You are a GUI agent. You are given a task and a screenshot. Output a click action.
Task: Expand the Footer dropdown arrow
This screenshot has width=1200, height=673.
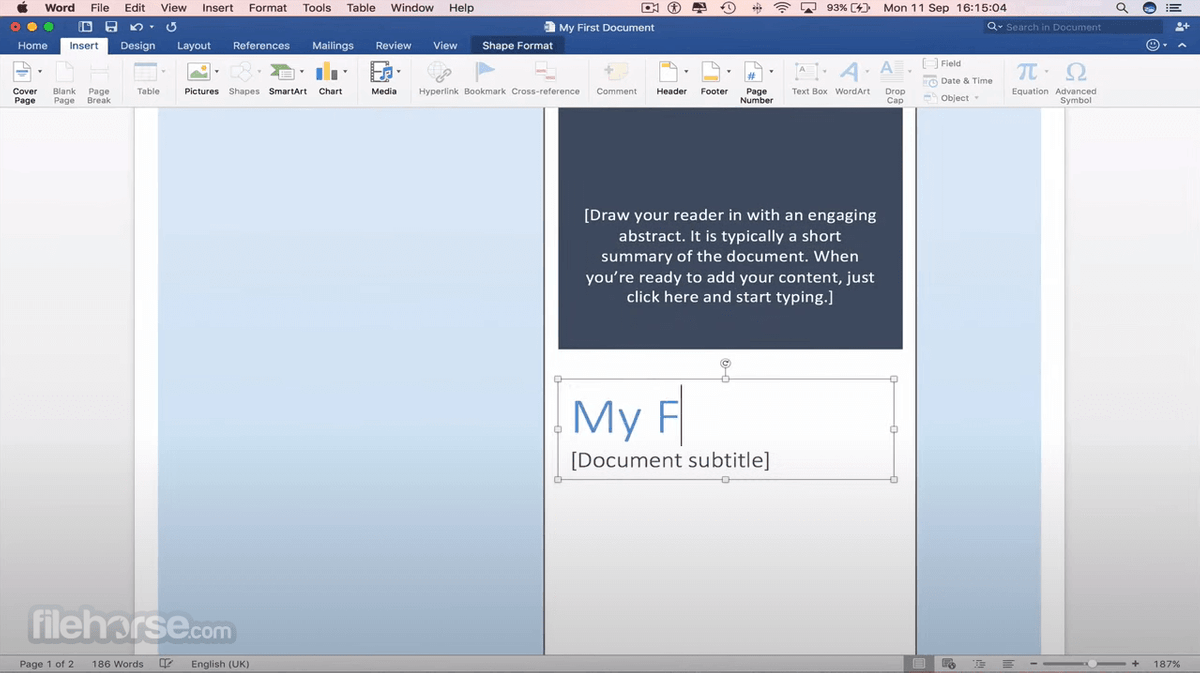tap(728, 72)
